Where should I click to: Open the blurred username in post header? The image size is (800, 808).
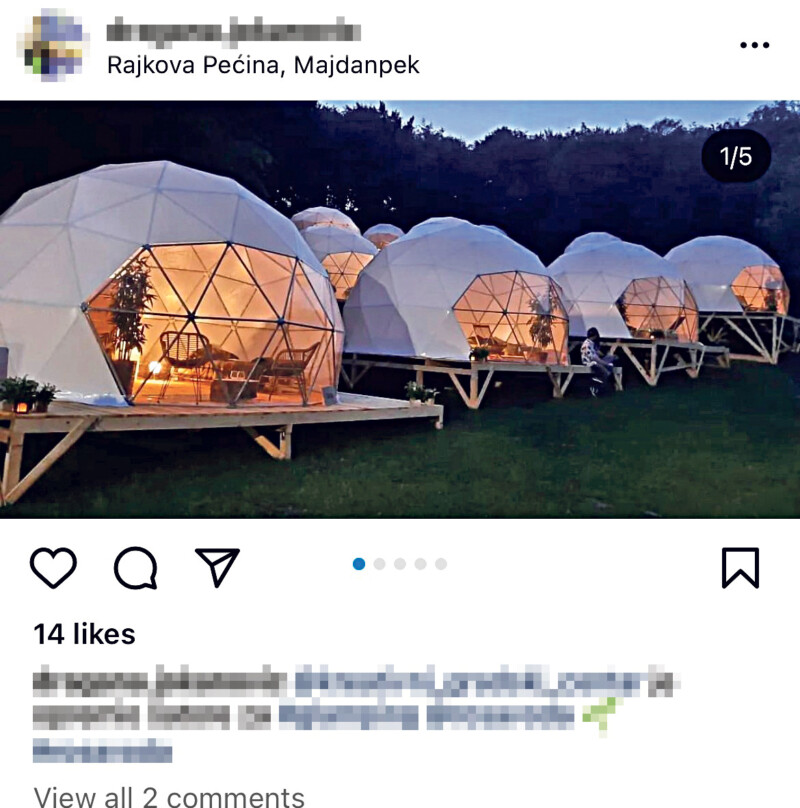[234, 29]
